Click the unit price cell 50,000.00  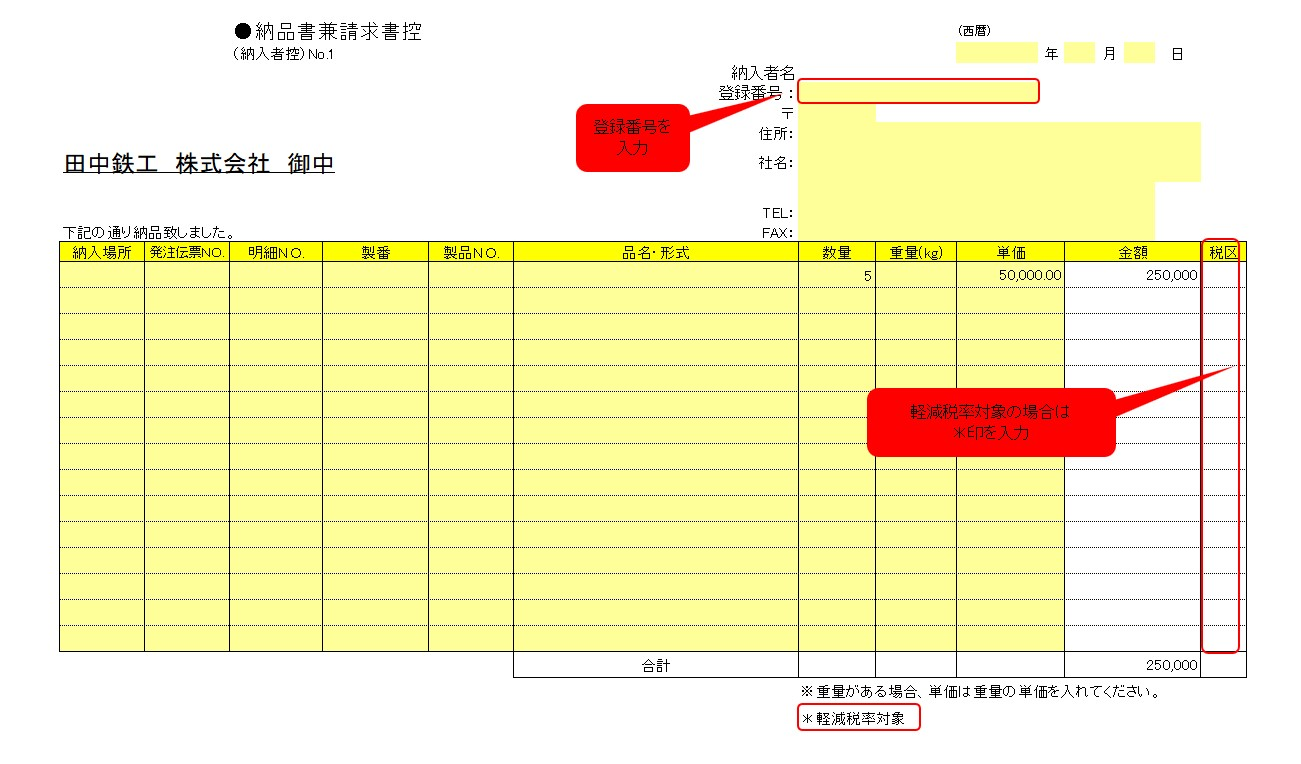click(x=1011, y=275)
